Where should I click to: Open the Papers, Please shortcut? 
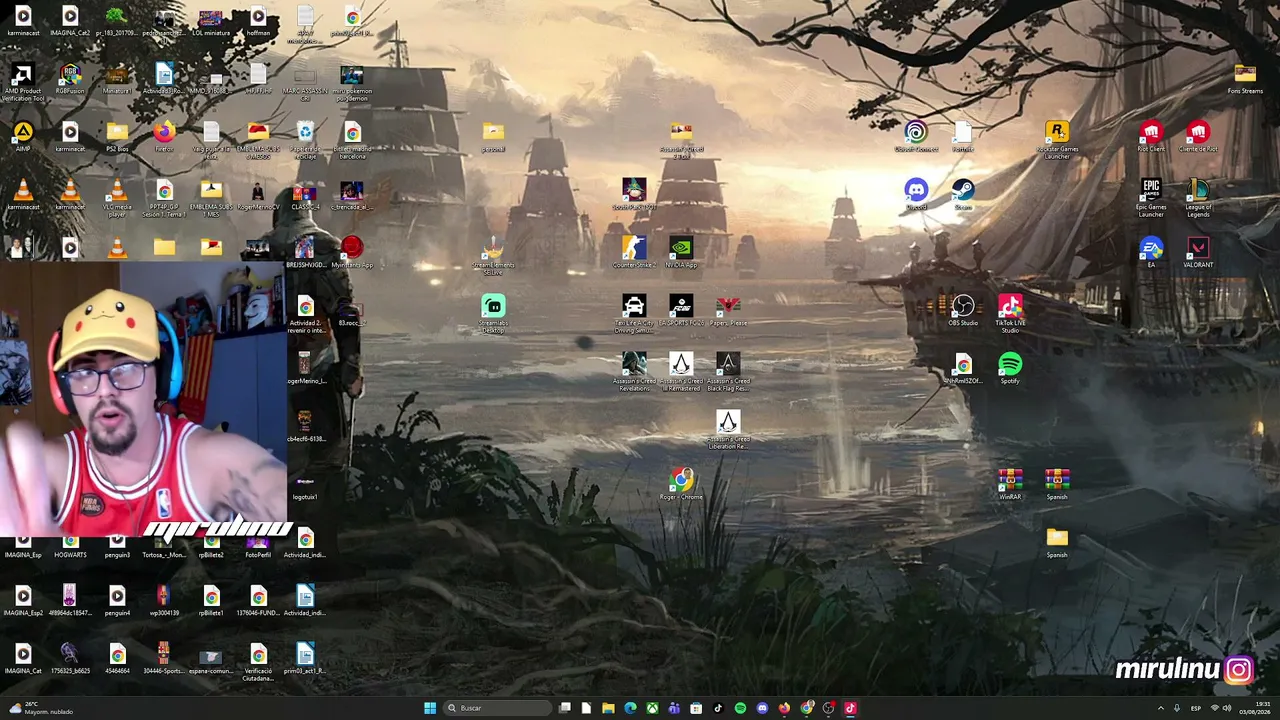tap(728, 311)
